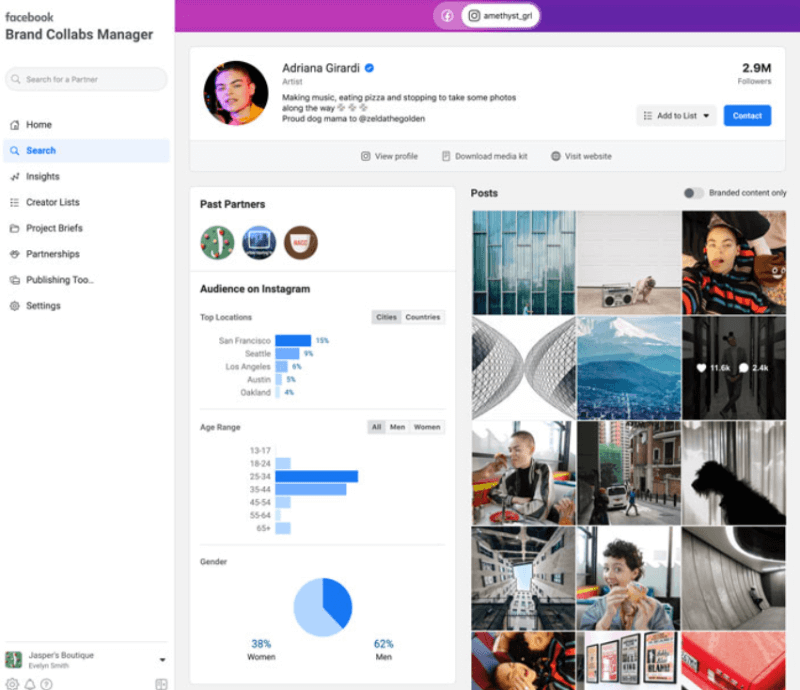Click the Project Briefs folder icon
Image resolution: width=800 pixels, height=690 pixels.
15,228
